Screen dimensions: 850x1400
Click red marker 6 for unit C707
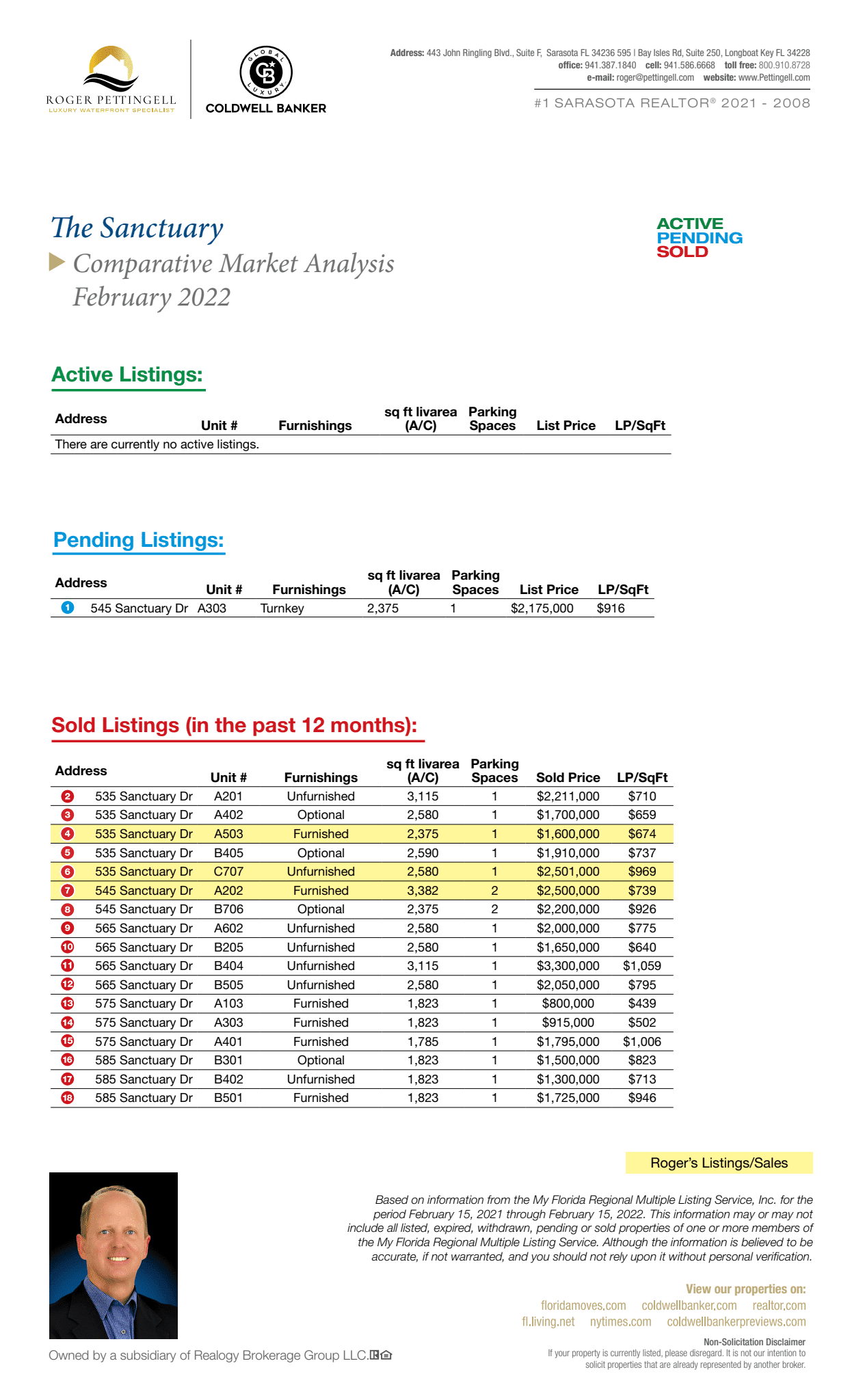tap(67, 872)
